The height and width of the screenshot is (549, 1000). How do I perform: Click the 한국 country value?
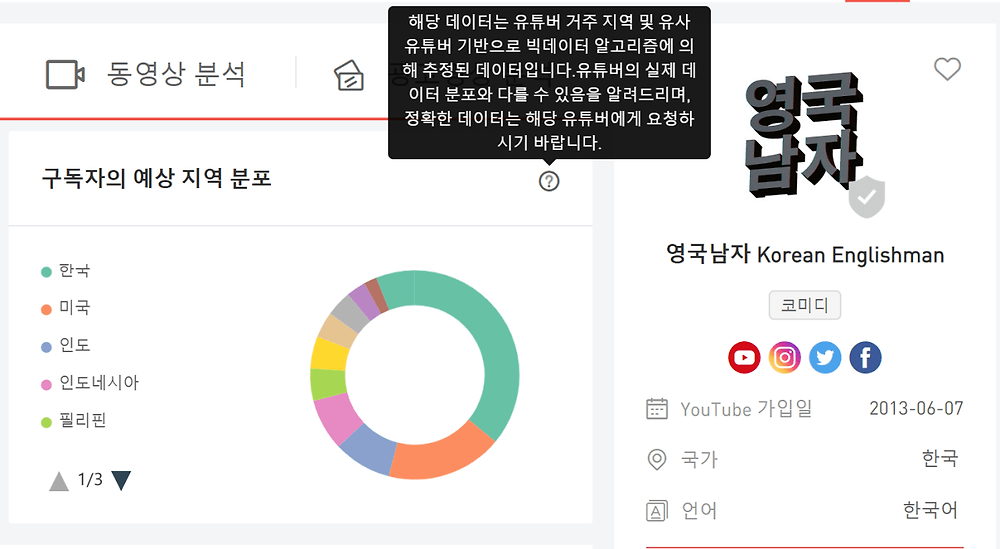coord(940,458)
